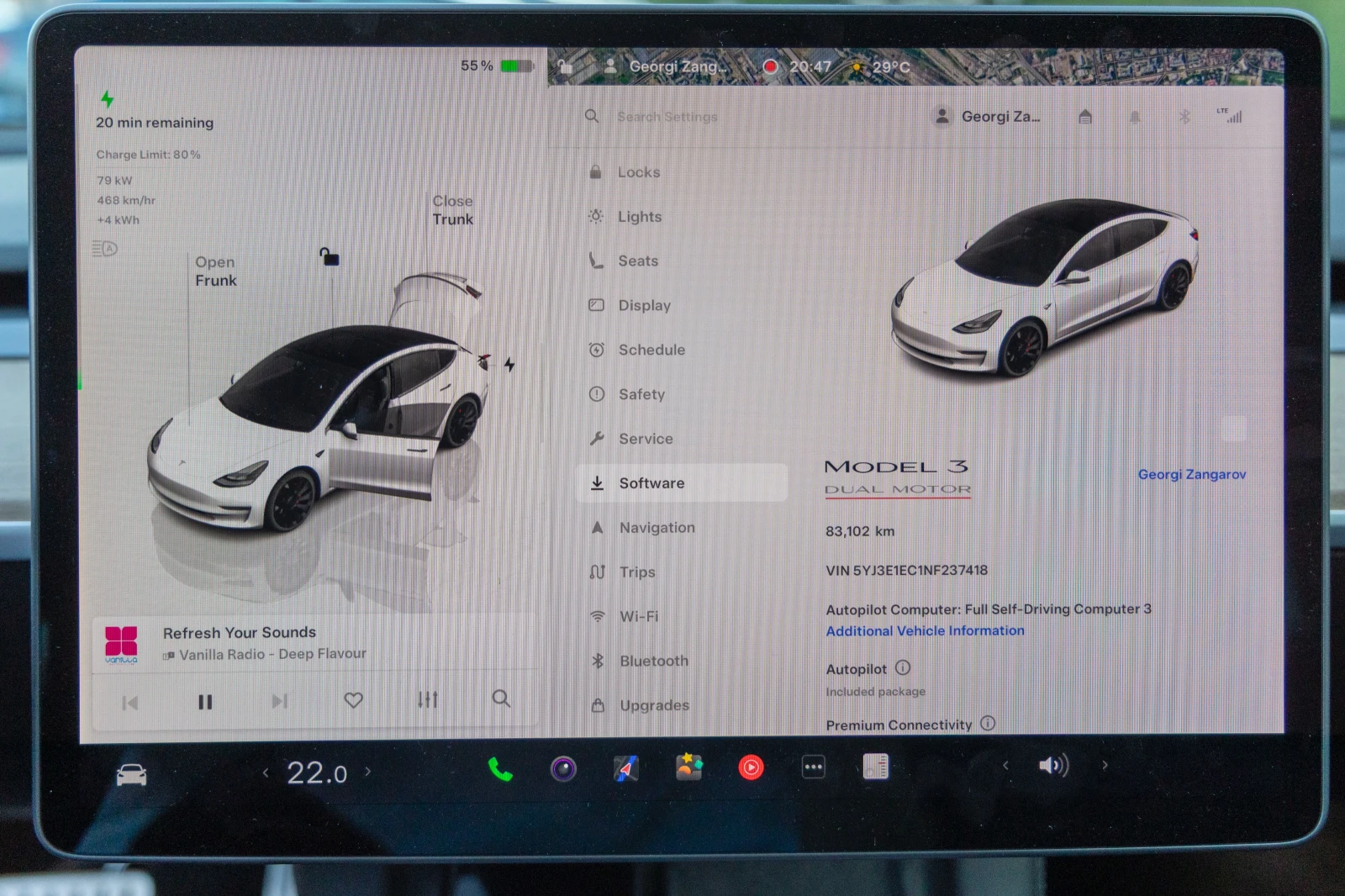This screenshot has width=1345, height=896.
Task: Pause the Vanilla Radio playback
Action: [x=205, y=702]
